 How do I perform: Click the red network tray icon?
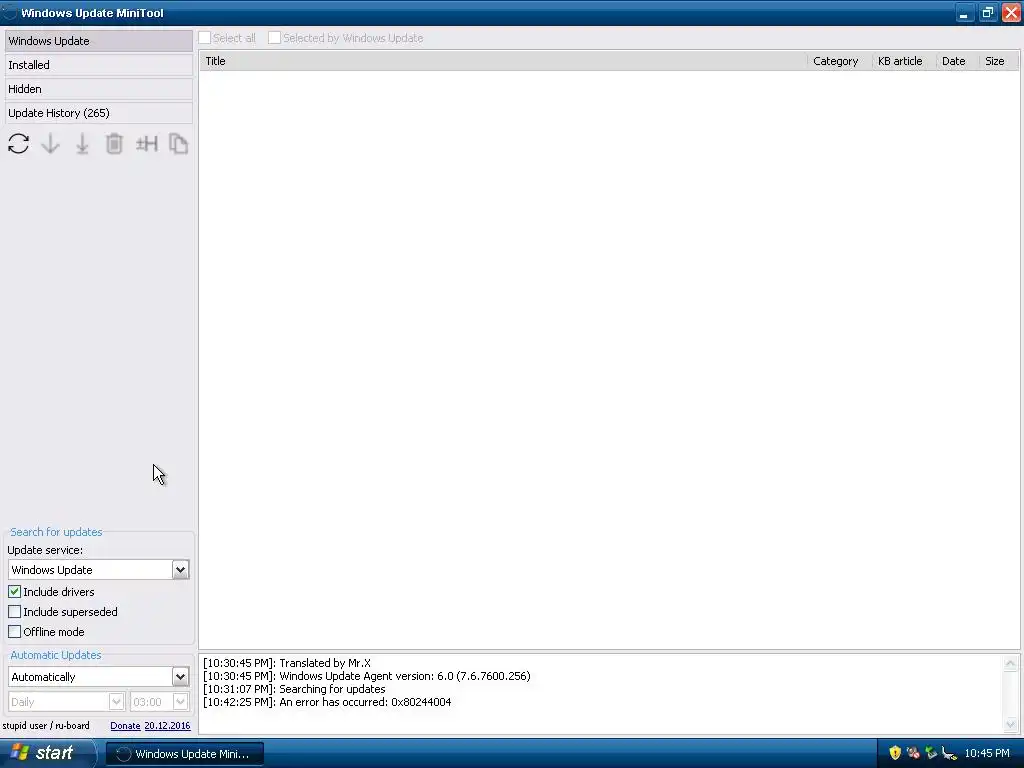pyautogui.click(x=913, y=753)
